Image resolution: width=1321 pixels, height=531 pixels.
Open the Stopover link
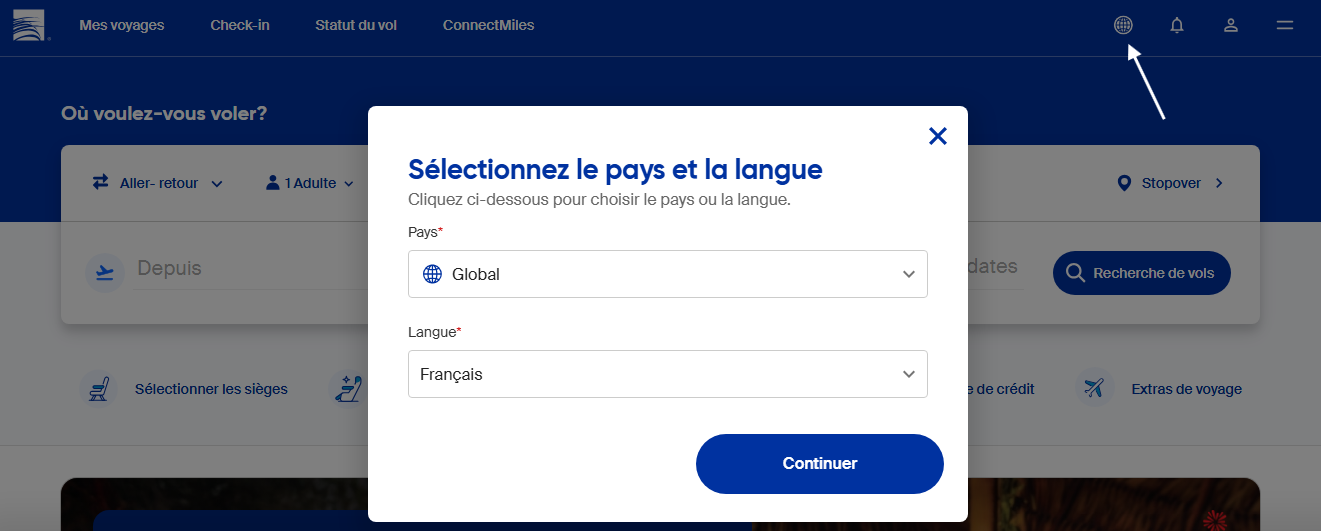pyautogui.click(x=1169, y=183)
